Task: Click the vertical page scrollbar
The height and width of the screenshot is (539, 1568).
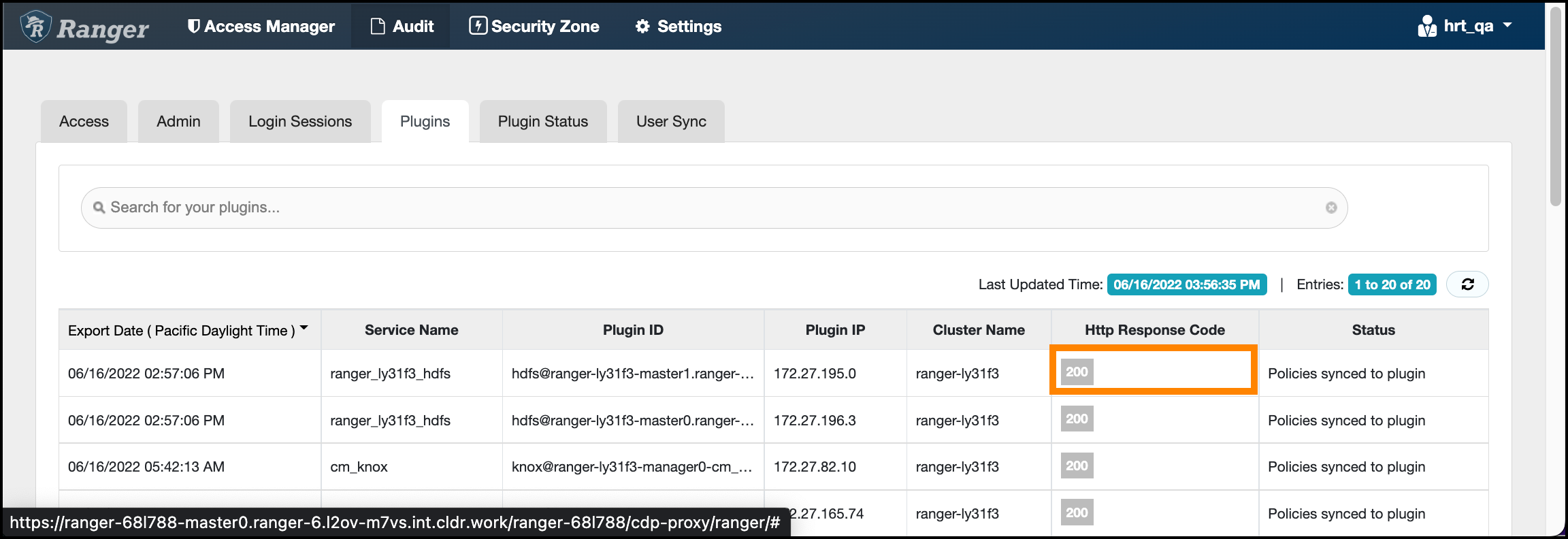Action: click(1555, 109)
